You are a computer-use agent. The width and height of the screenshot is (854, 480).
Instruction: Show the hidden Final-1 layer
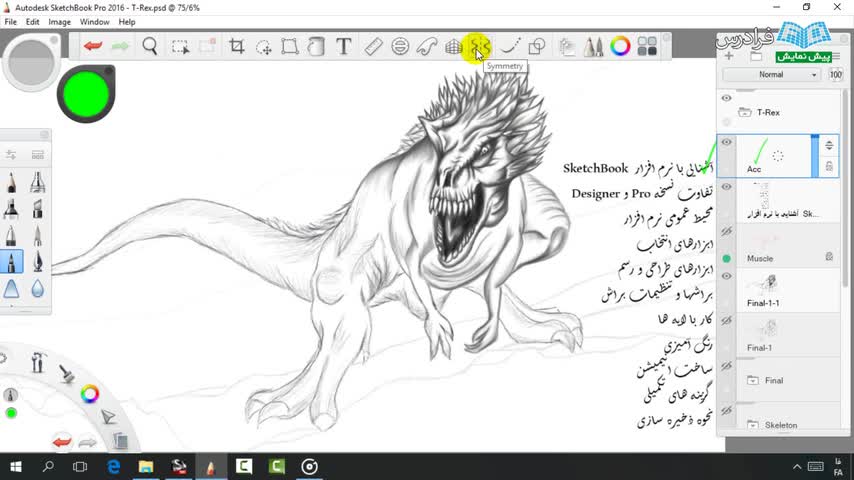(727, 321)
